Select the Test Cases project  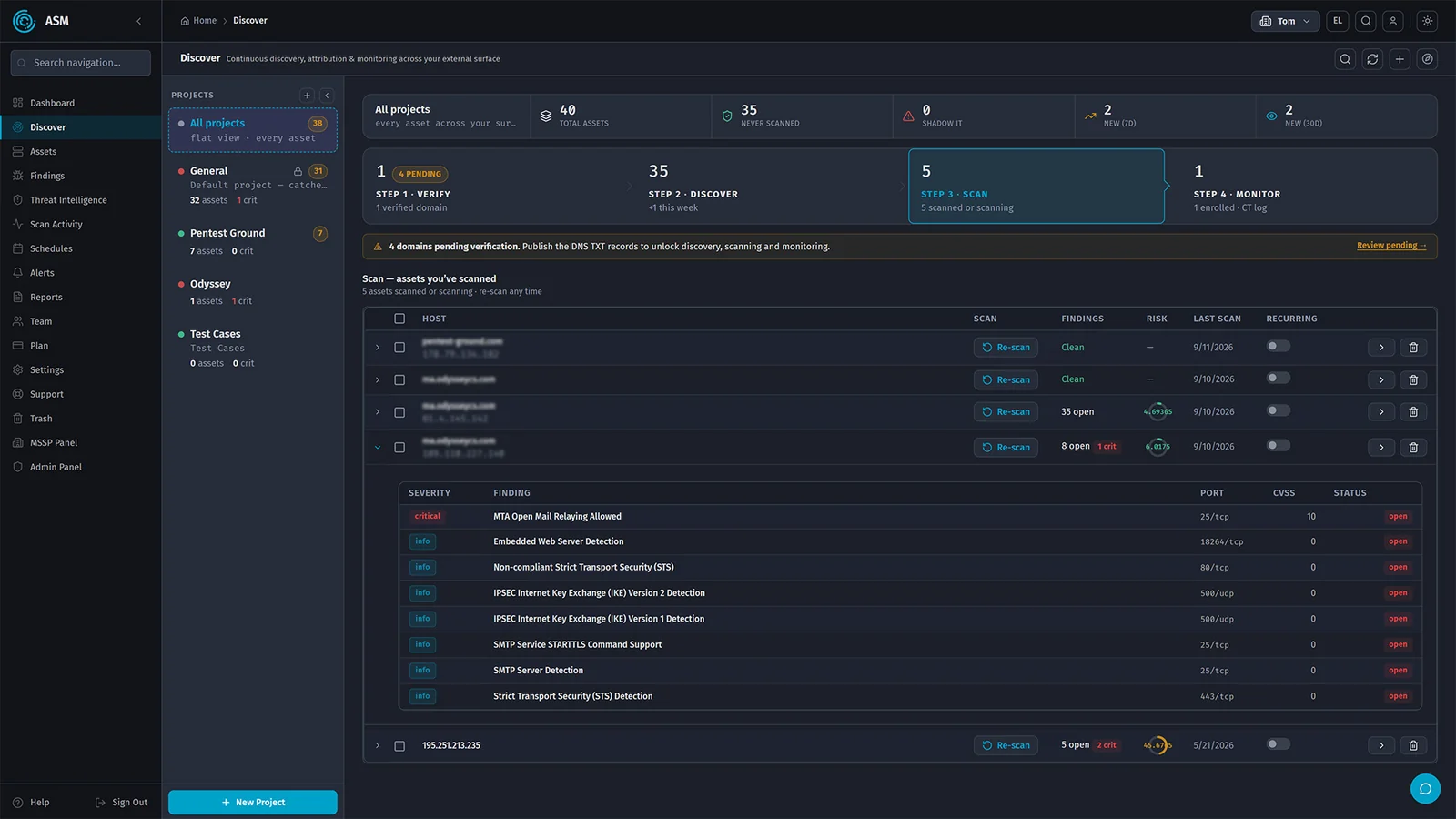click(x=253, y=349)
